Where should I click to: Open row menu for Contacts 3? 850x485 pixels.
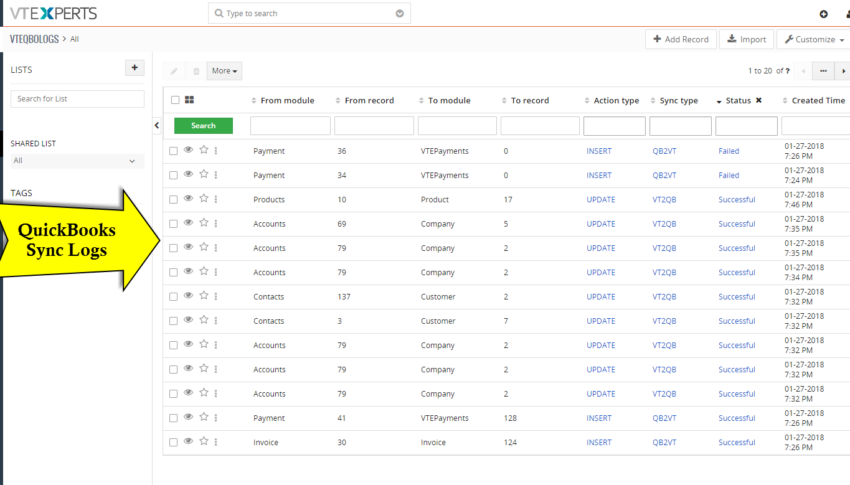point(216,321)
